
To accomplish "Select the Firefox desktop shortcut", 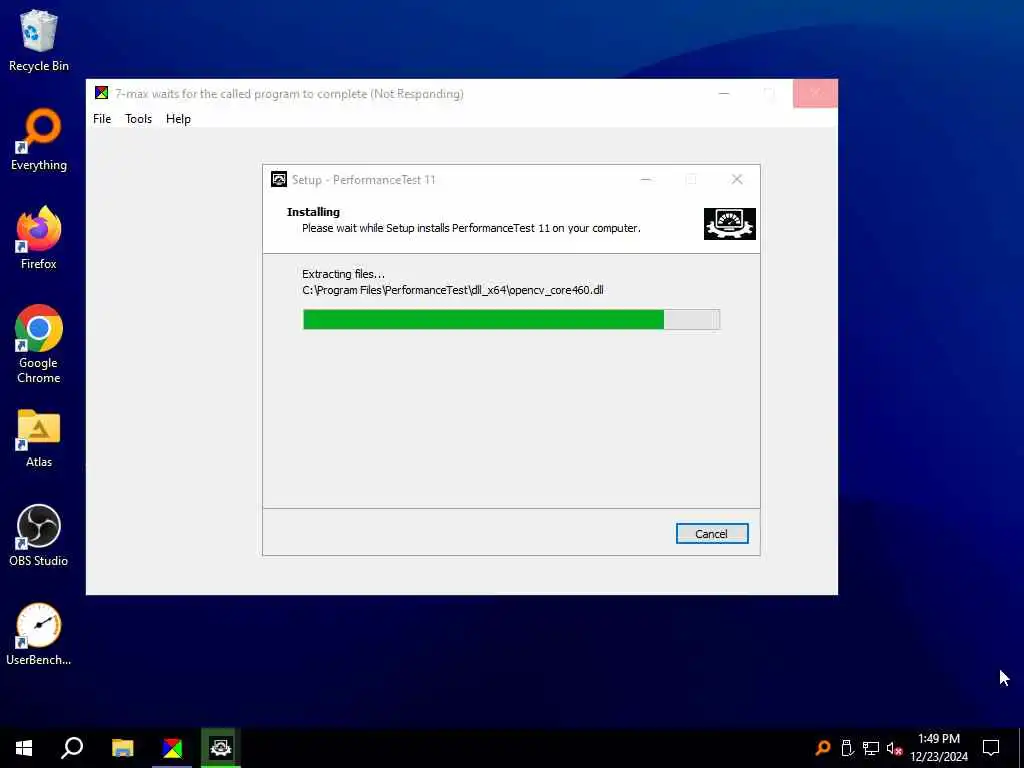I will (39, 238).
